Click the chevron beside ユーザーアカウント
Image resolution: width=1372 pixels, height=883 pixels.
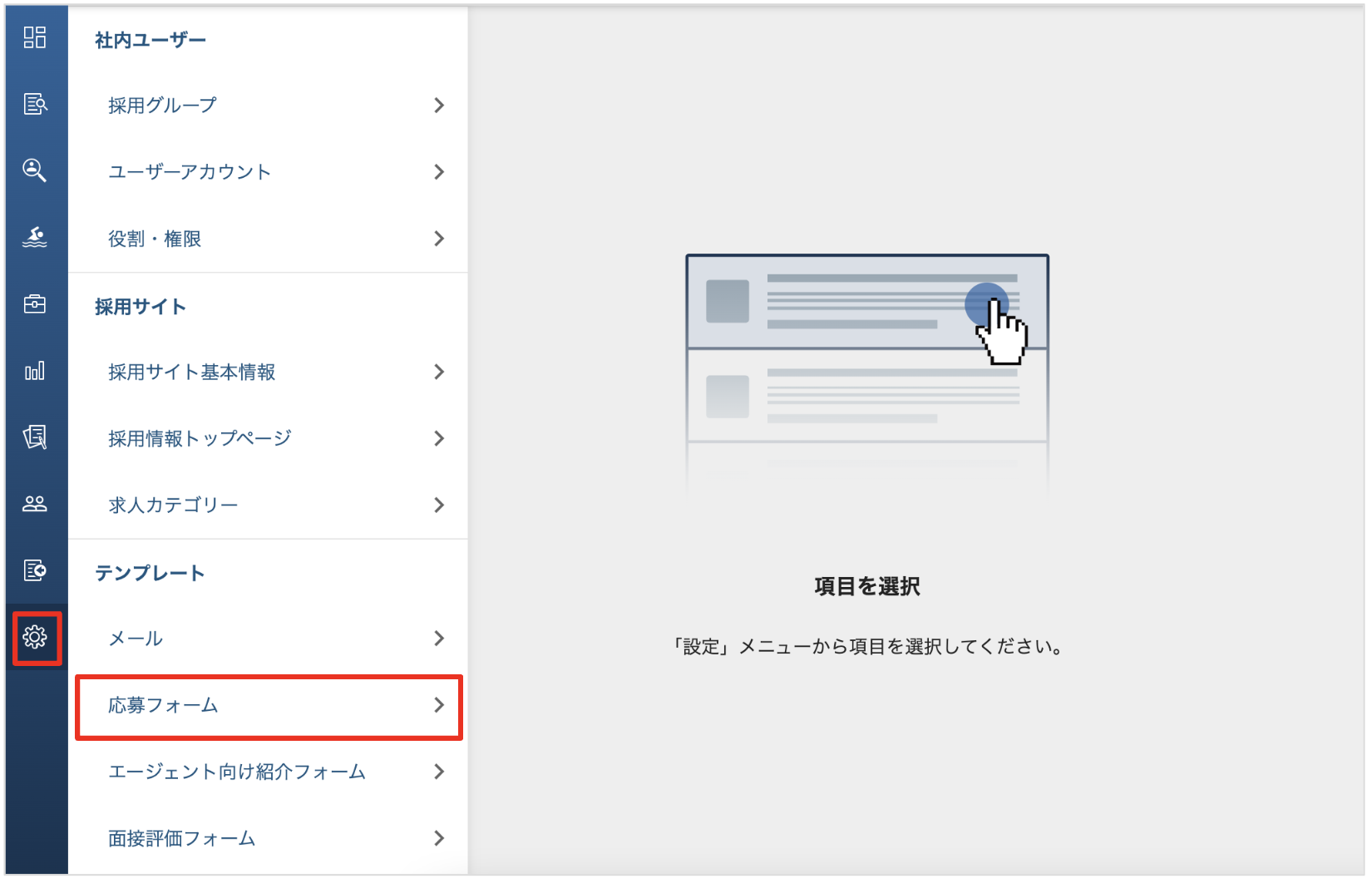click(x=439, y=172)
